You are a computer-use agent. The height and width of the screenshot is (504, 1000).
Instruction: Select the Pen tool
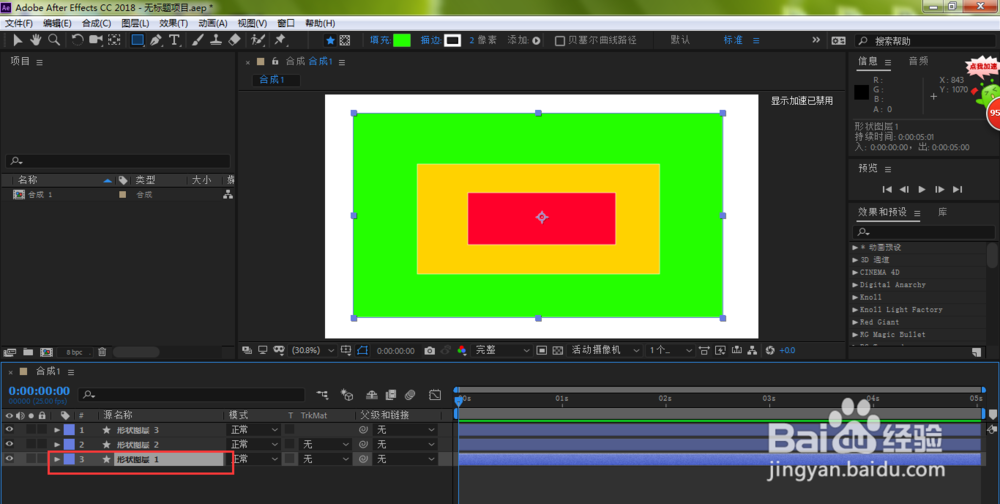(x=156, y=40)
